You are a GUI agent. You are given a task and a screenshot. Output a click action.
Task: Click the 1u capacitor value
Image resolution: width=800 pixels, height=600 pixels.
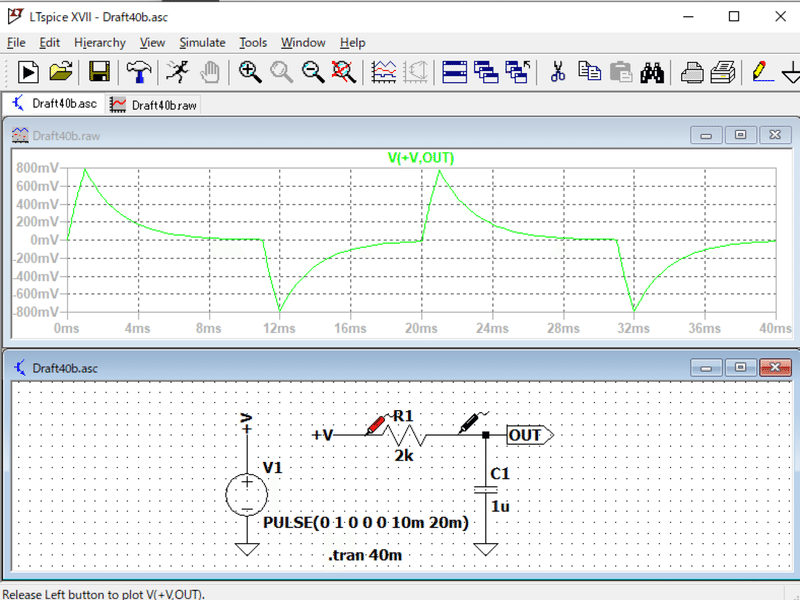(x=500, y=506)
